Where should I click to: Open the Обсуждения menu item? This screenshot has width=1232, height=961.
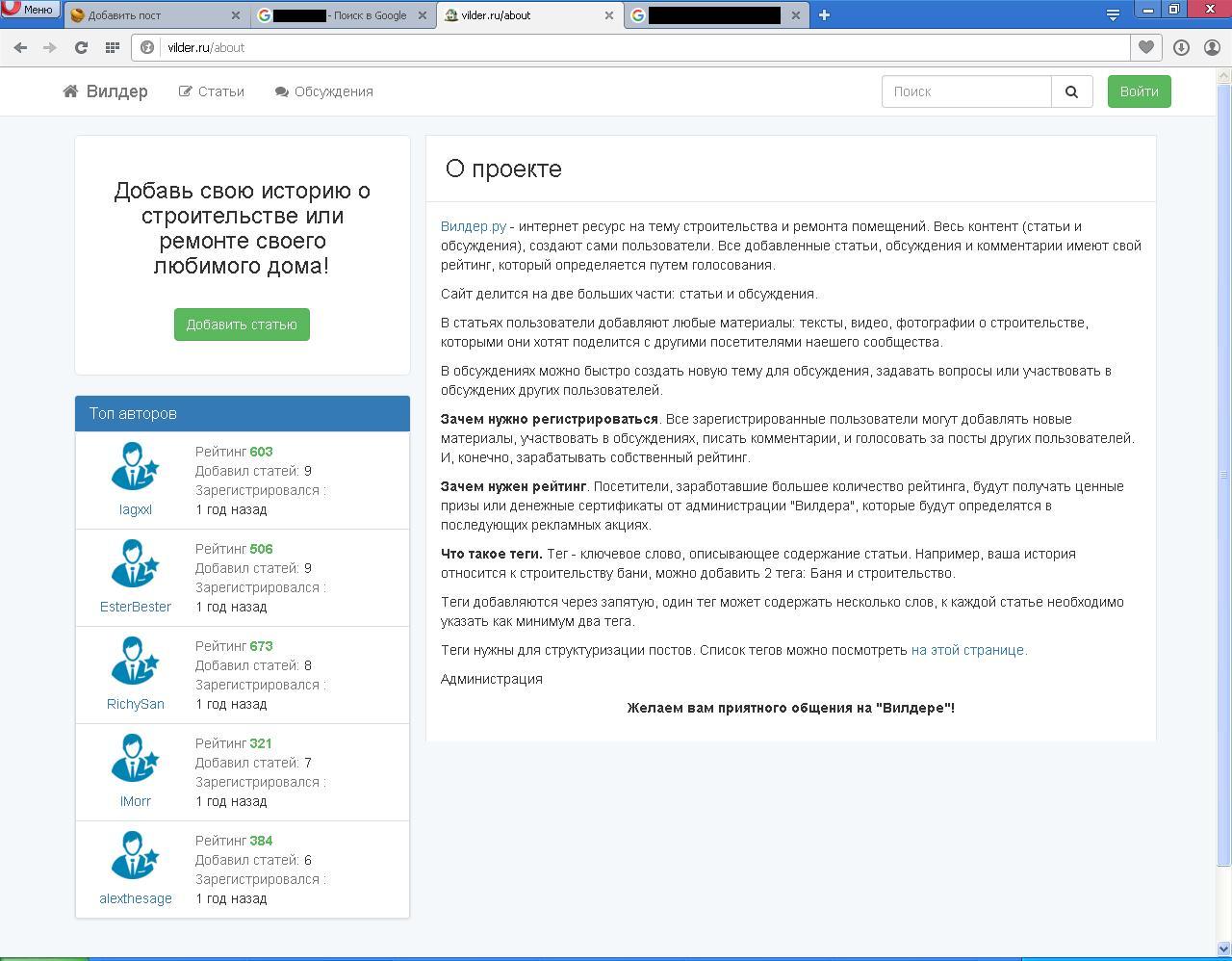tap(324, 91)
